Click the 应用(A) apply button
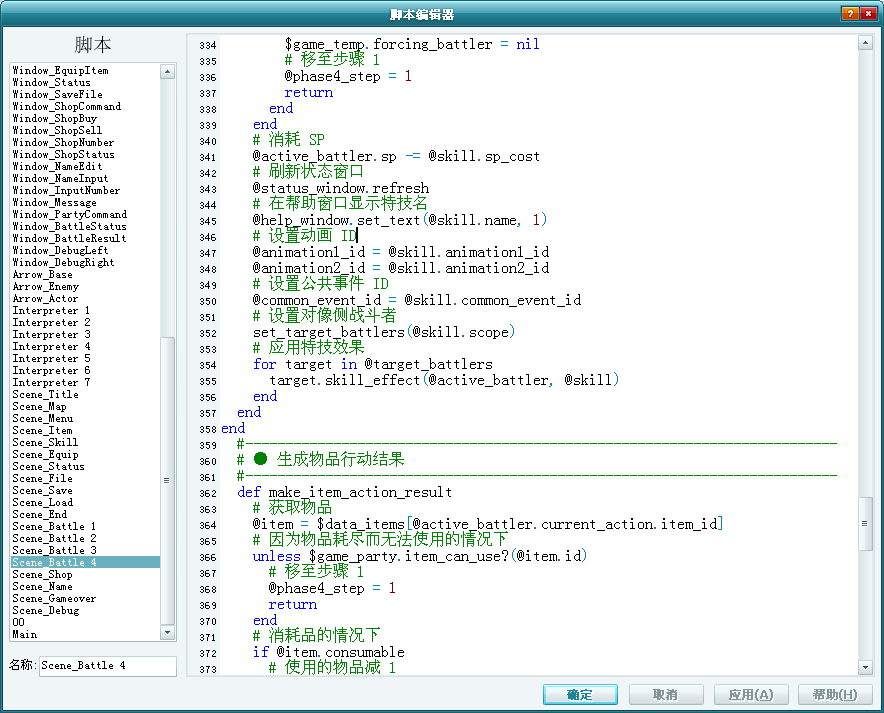This screenshot has width=884, height=713. (x=751, y=694)
